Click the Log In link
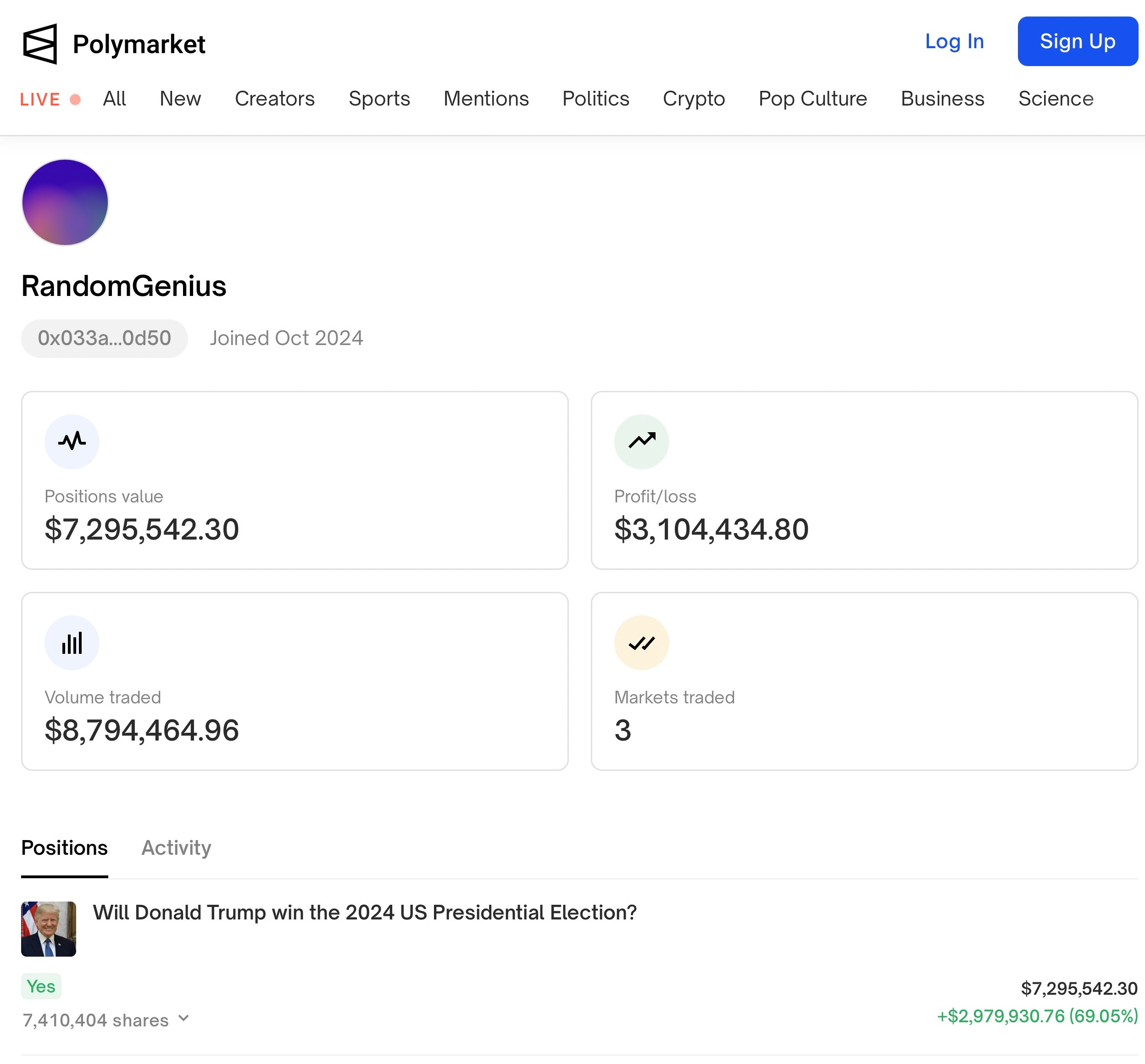This screenshot has width=1145, height=1064. 955,41
